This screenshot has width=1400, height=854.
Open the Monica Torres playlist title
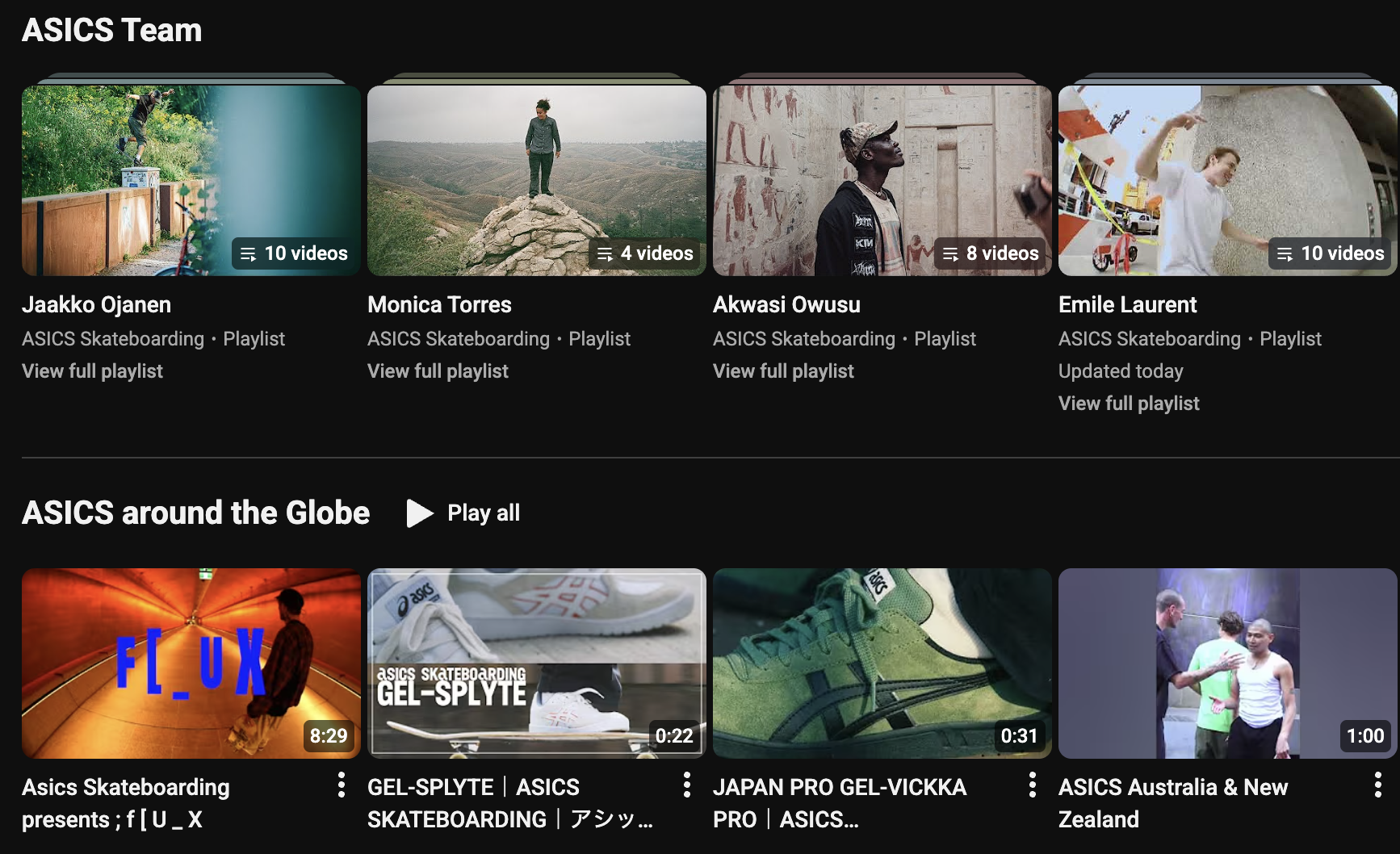pyautogui.click(x=439, y=304)
